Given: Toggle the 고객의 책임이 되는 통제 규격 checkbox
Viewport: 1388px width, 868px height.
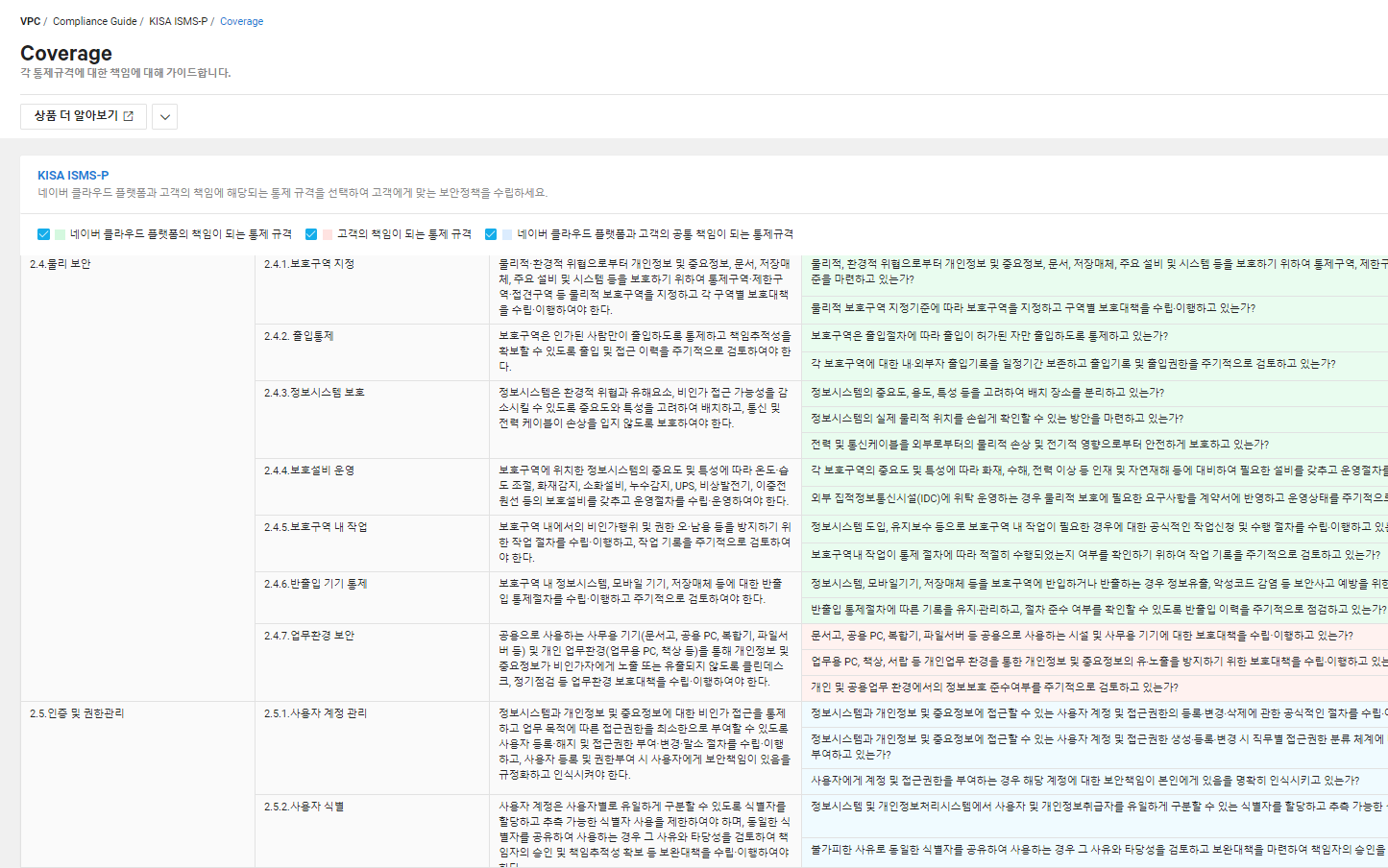Looking at the screenshot, I should [x=311, y=234].
